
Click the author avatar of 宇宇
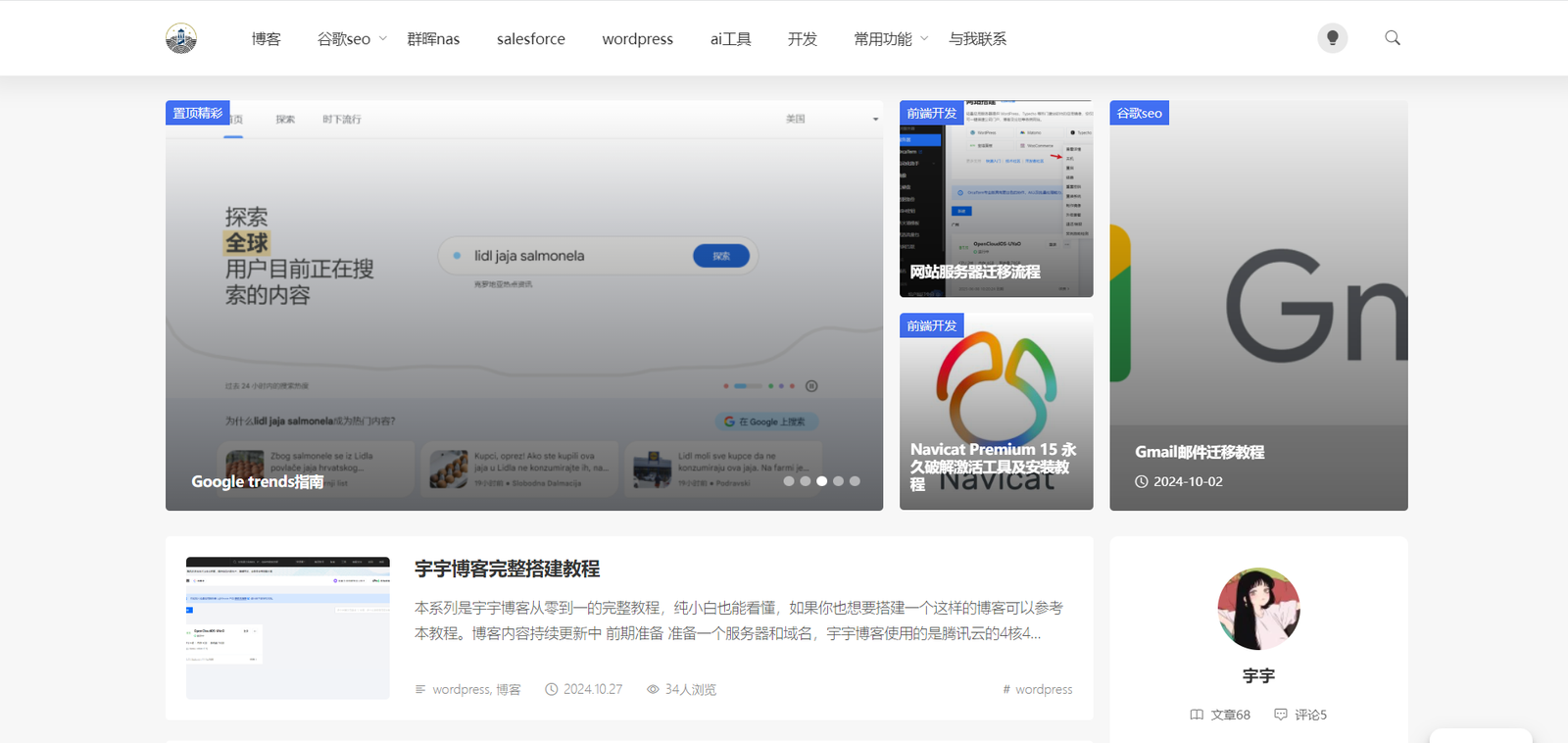click(x=1259, y=609)
